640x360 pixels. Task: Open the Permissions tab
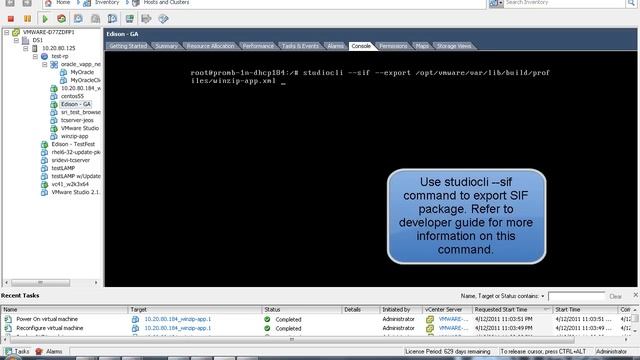(x=393, y=46)
